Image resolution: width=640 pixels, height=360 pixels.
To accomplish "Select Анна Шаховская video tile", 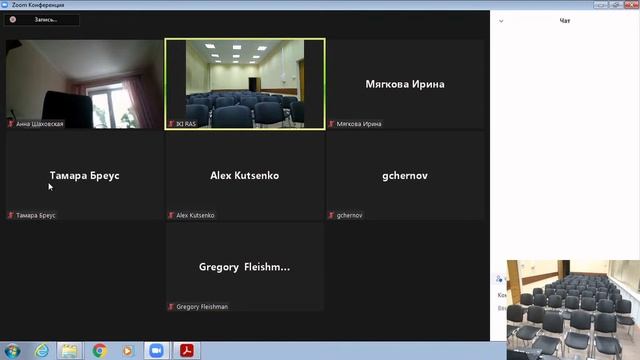I will [x=84, y=84].
